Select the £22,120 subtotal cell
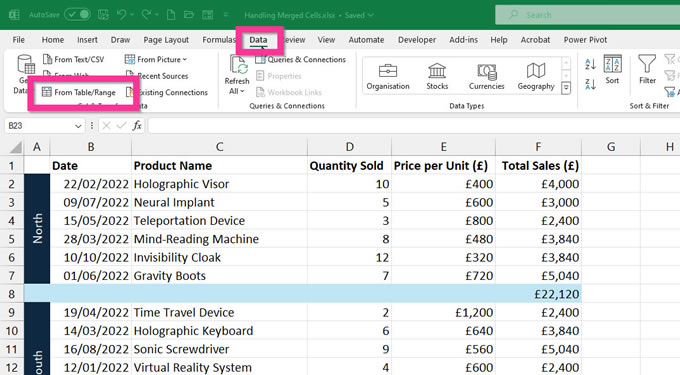 (x=538, y=294)
